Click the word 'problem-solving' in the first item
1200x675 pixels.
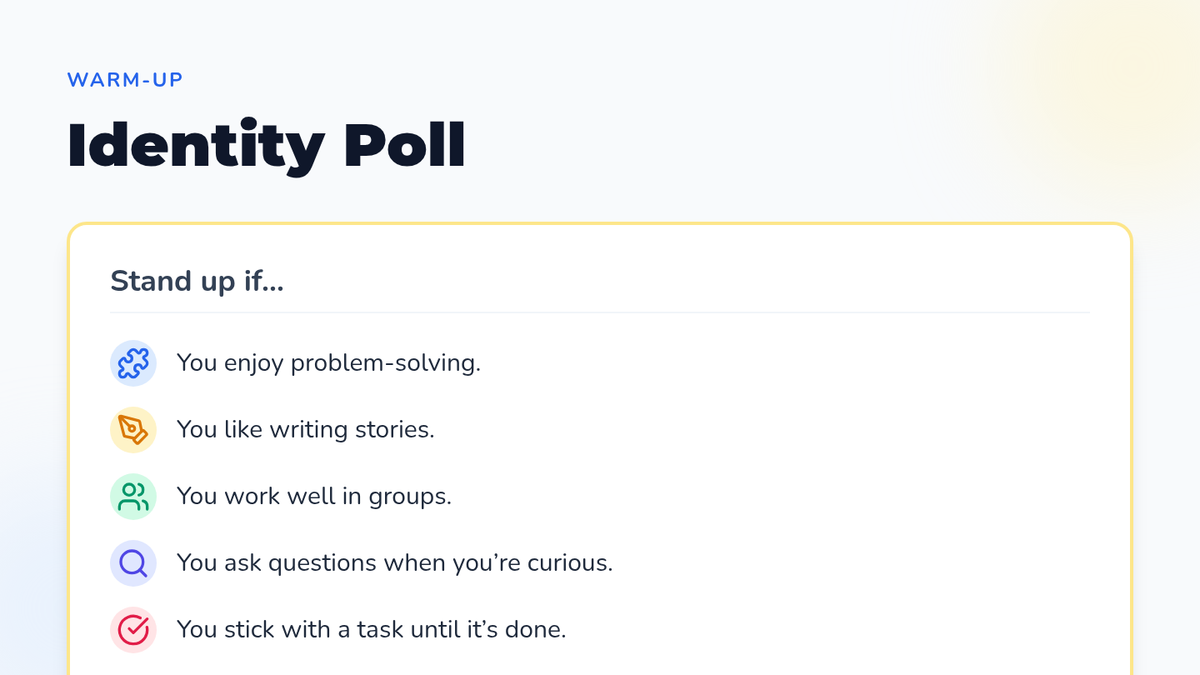pos(382,363)
